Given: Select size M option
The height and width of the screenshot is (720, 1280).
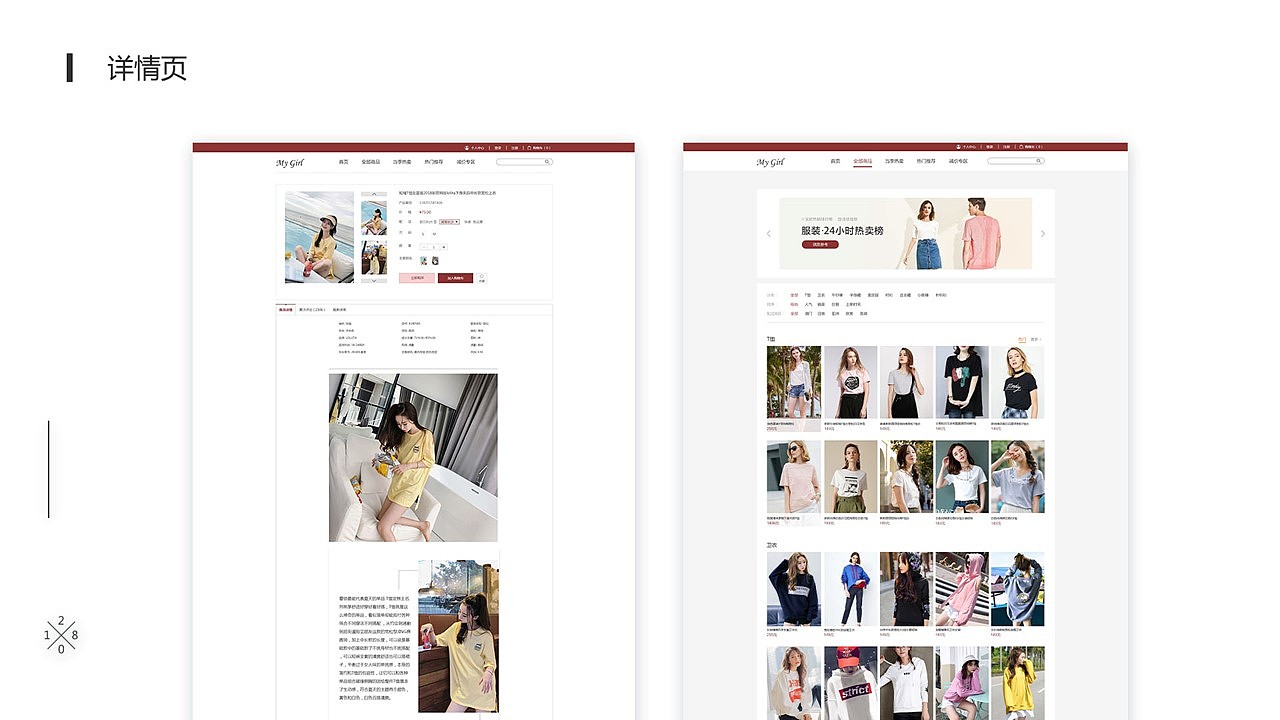Looking at the screenshot, I should click(x=434, y=234).
